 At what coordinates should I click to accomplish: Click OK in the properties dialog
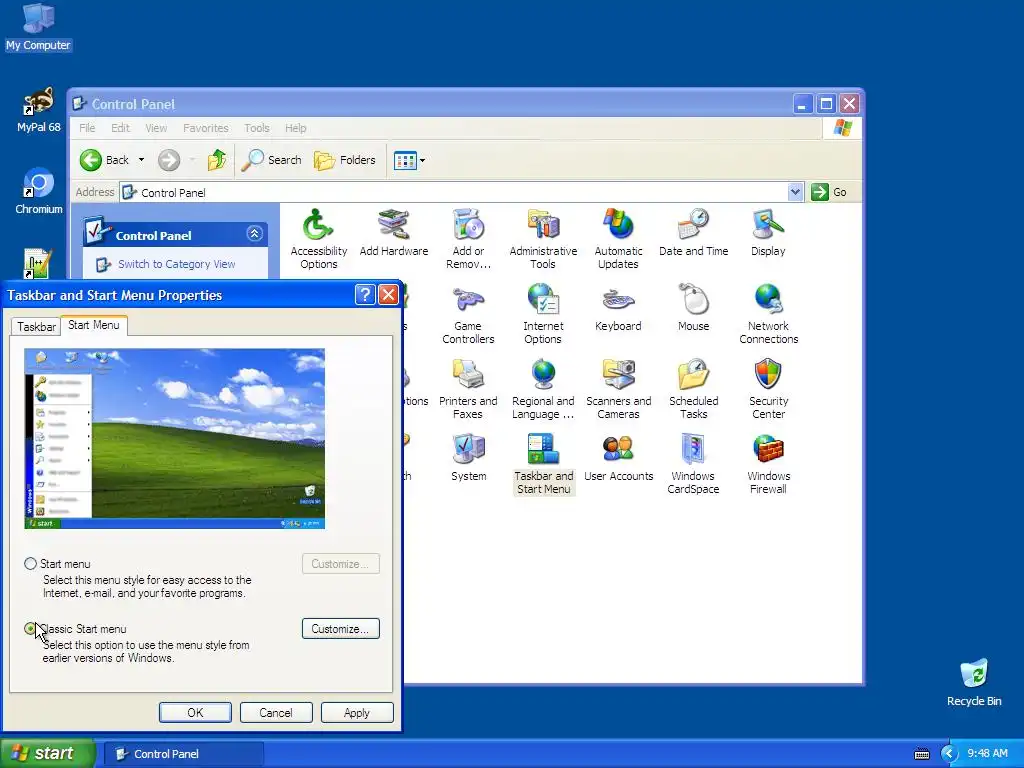(x=195, y=712)
